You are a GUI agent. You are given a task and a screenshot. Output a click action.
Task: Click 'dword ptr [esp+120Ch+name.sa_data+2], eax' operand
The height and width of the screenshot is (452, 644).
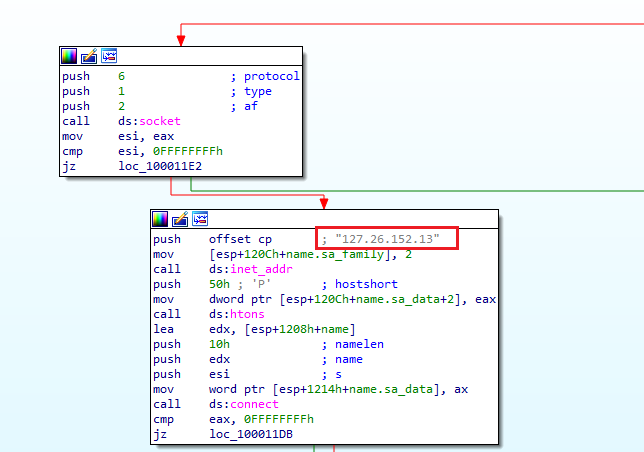(352, 299)
